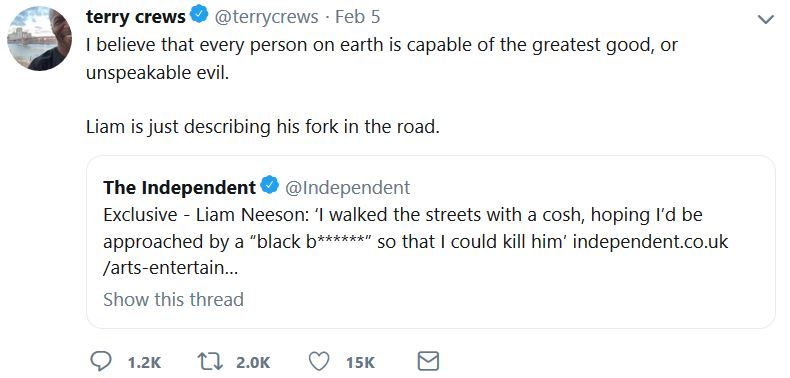Screen dimensions: 790x378
Task: Open the 1.2K replies count
Action: (144, 362)
